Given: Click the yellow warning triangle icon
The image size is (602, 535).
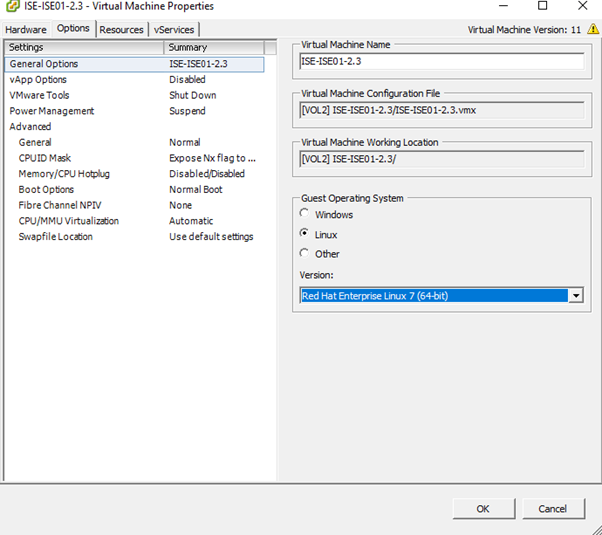Looking at the screenshot, I should click(593, 29).
